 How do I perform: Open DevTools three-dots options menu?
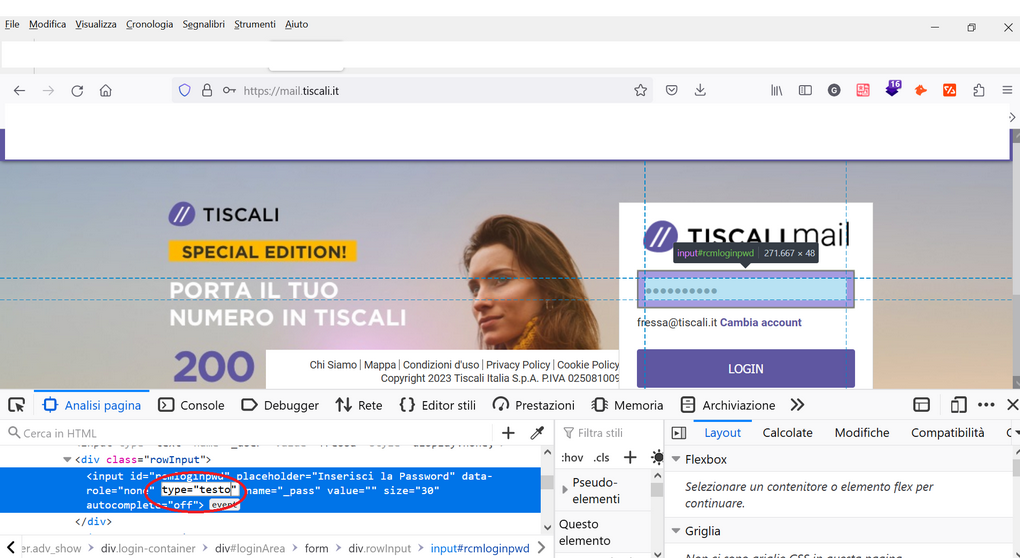coord(986,405)
